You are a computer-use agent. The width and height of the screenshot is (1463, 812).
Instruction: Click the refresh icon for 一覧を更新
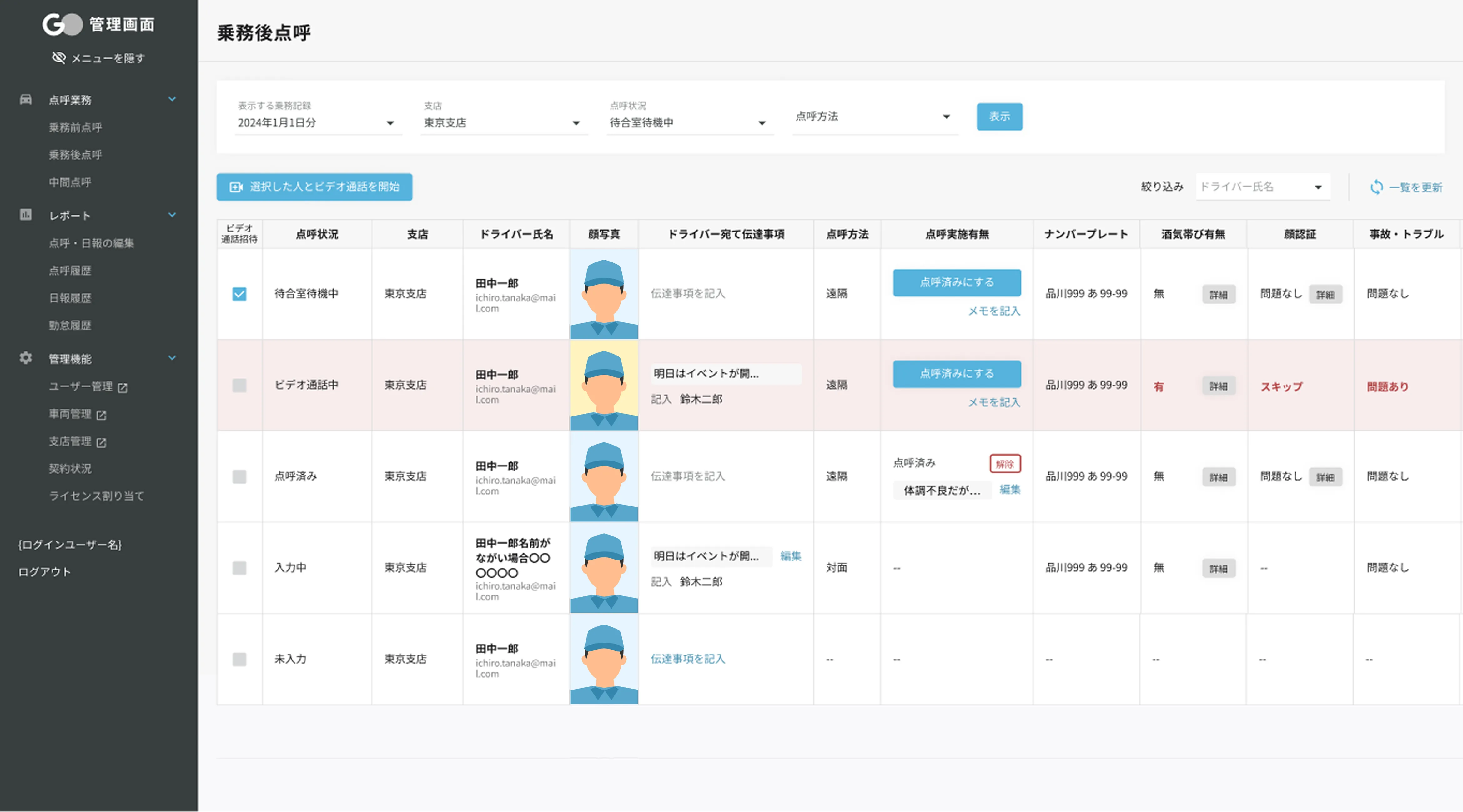[1376, 187]
